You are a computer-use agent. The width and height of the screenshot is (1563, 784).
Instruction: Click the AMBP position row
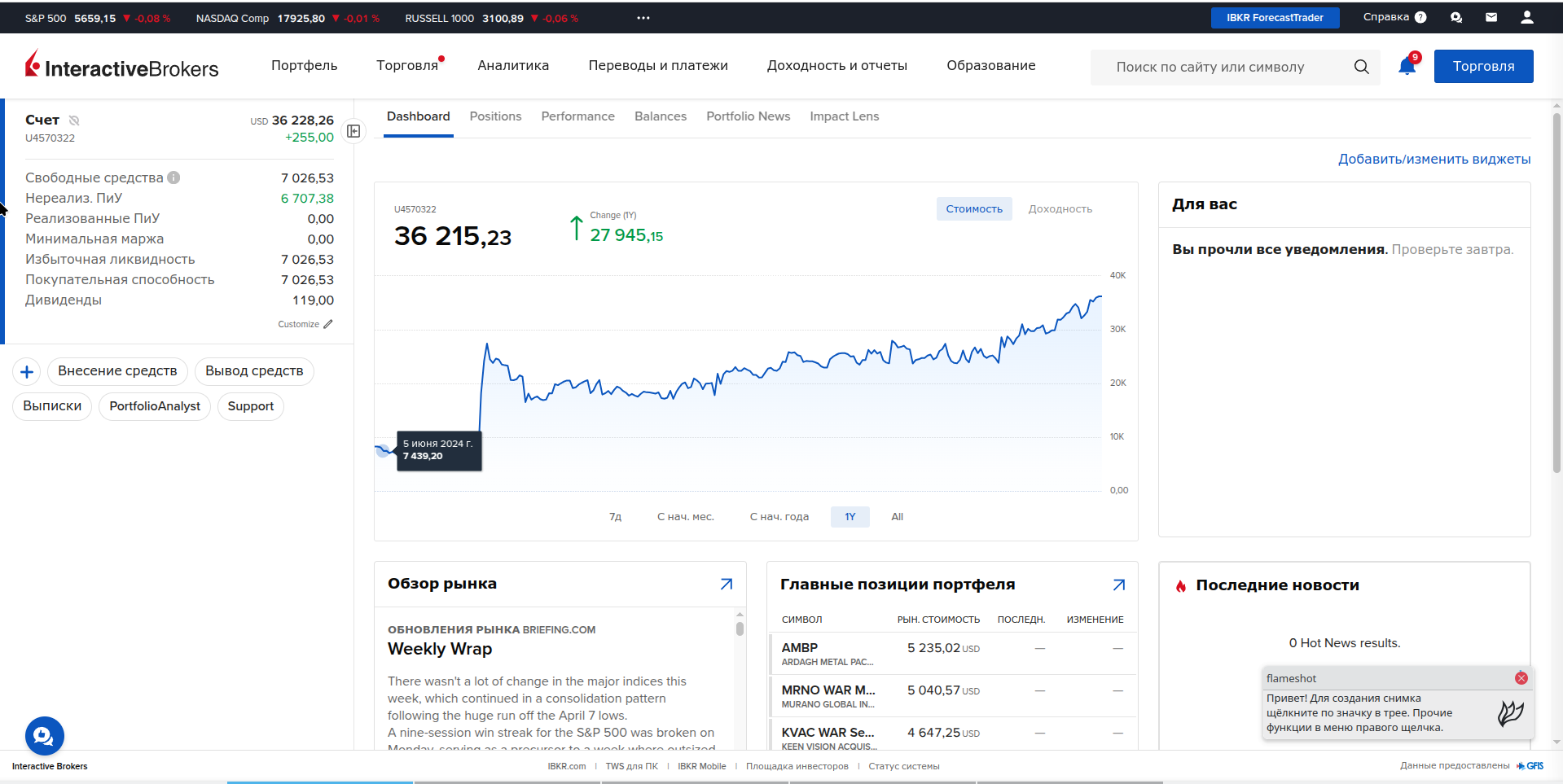point(952,654)
